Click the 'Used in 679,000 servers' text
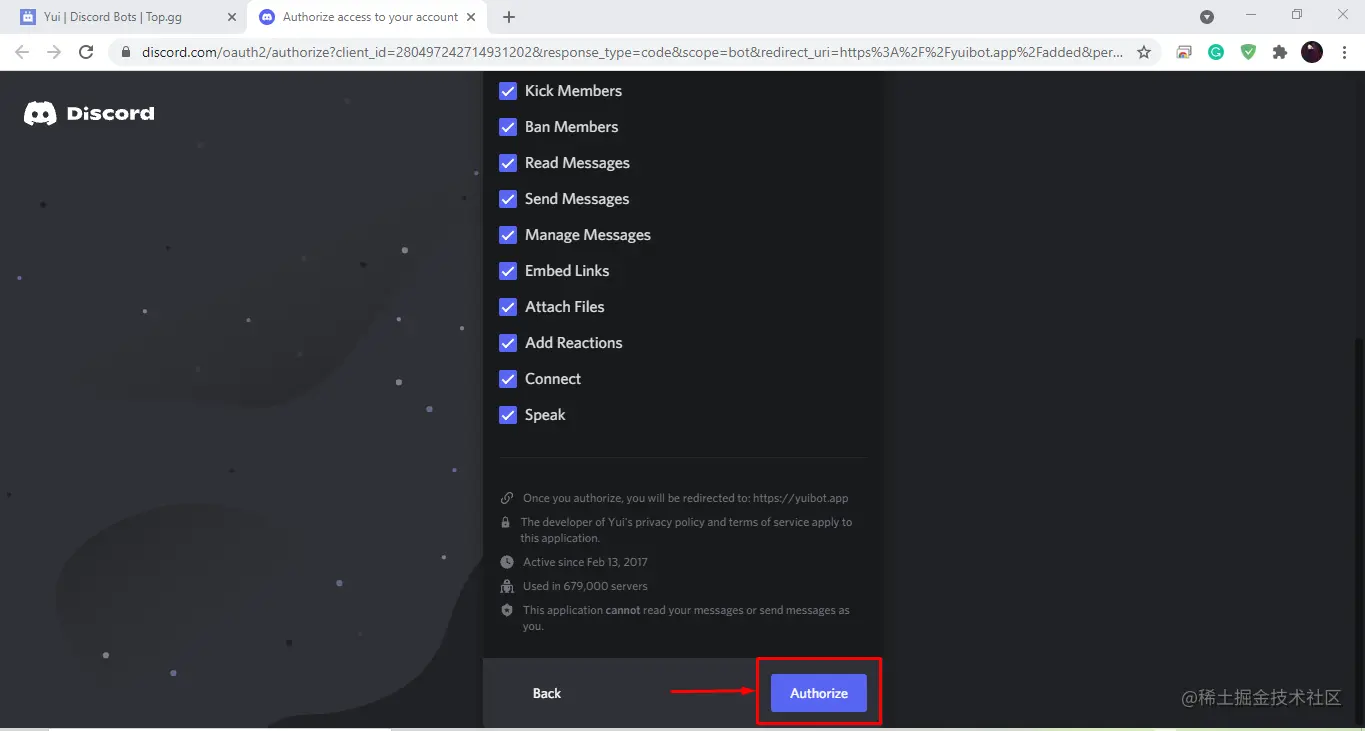 click(x=585, y=586)
